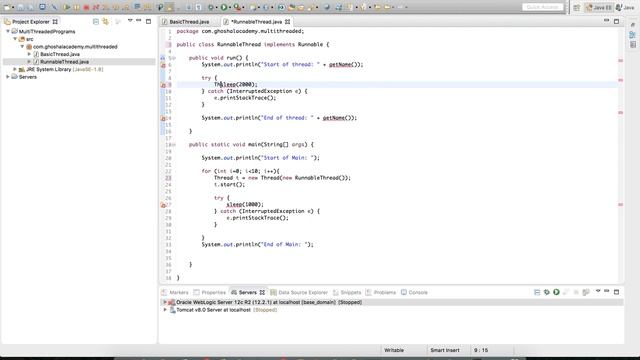
Task: Expand the JRE System Library node
Action: point(15,69)
